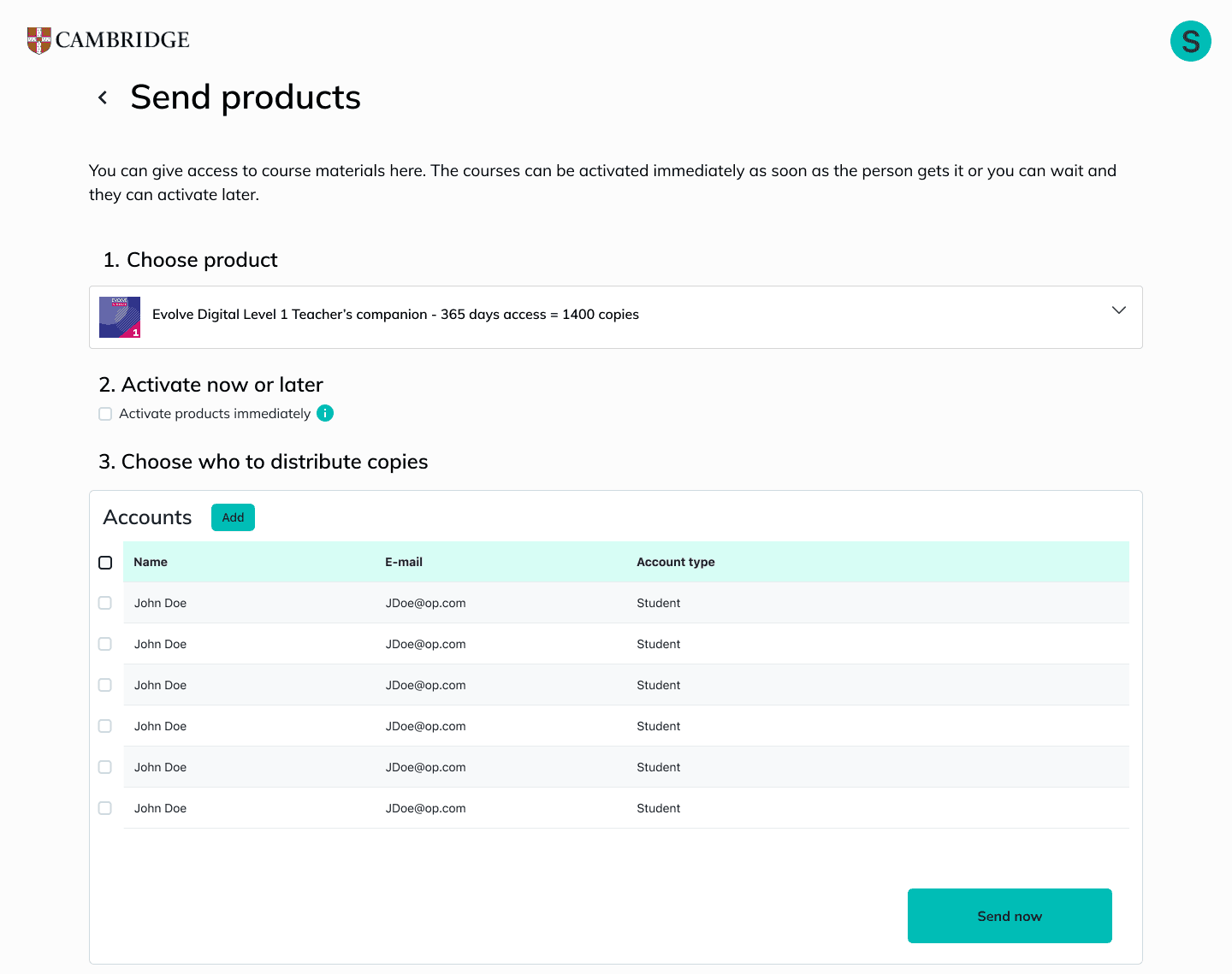
Task: Go back using the left chevron
Action: tap(103, 97)
